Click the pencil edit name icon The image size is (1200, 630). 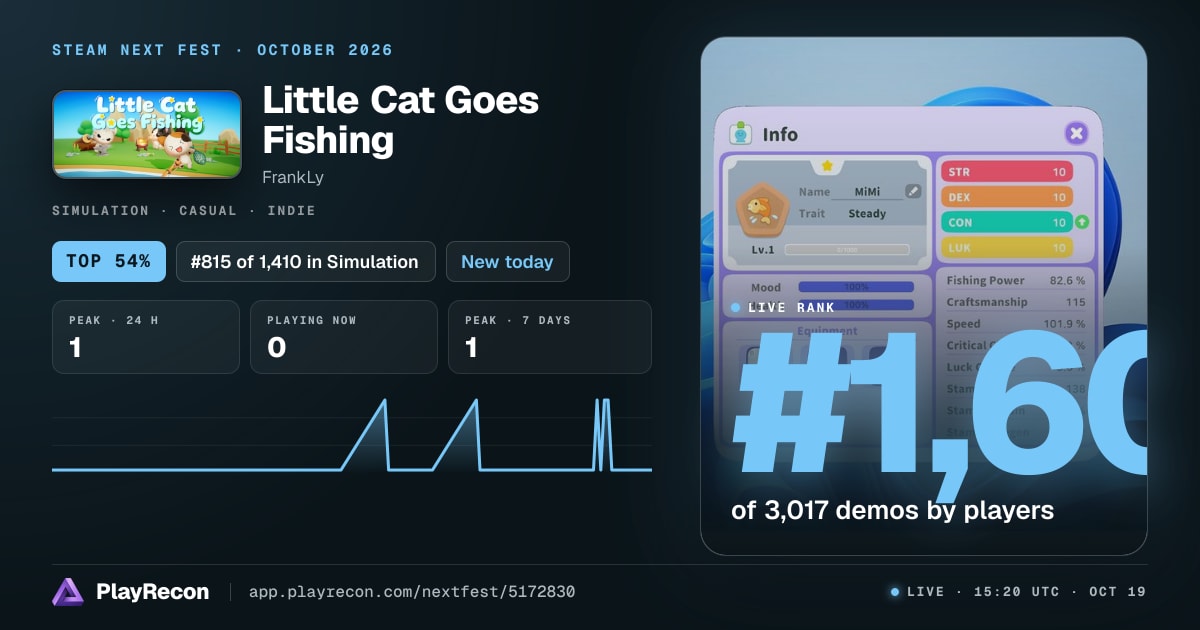click(913, 191)
